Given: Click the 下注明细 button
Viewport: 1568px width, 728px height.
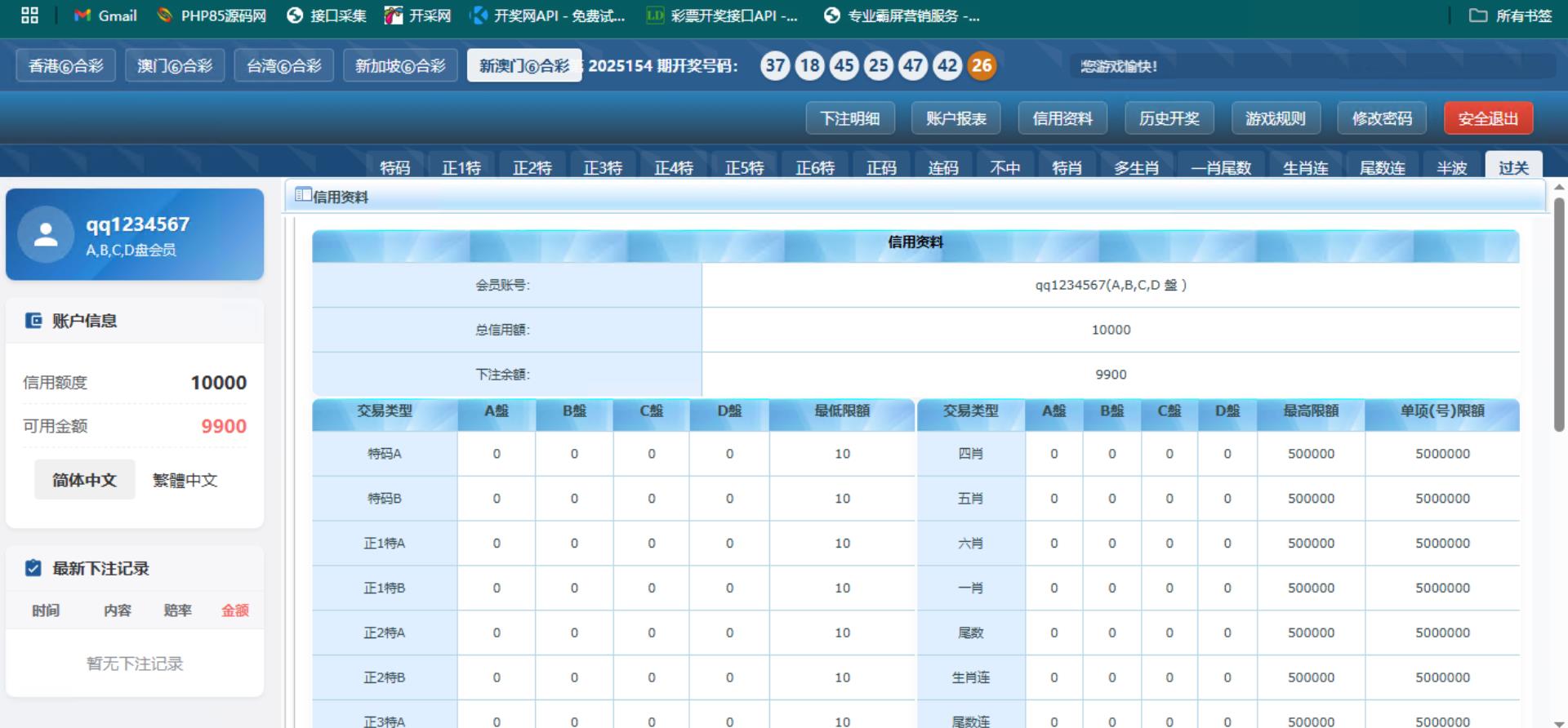Looking at the screenshot, I should coord(850,118).
